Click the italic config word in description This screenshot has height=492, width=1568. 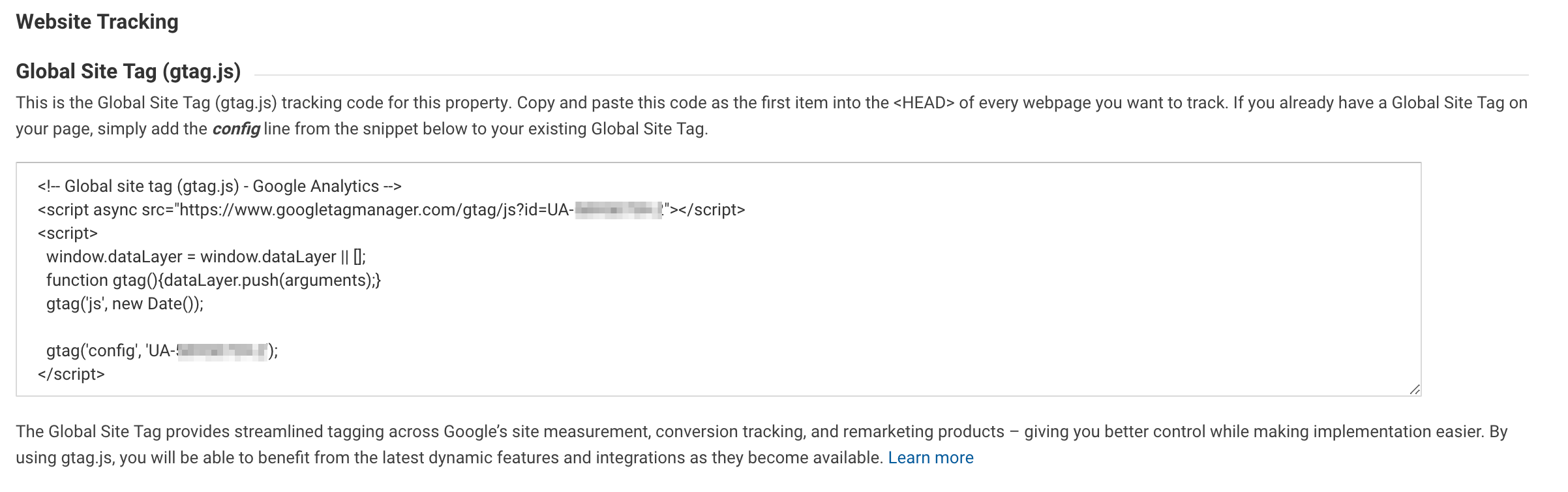point(236,129)
